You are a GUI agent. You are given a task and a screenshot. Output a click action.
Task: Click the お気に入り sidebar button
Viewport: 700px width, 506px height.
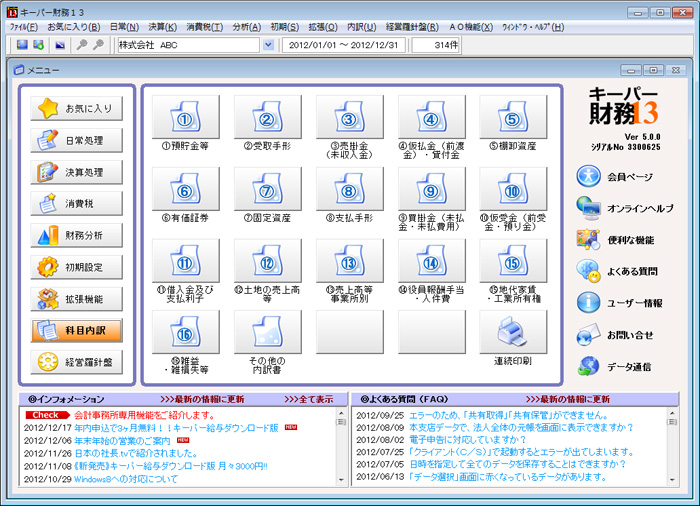coord(76,108)
